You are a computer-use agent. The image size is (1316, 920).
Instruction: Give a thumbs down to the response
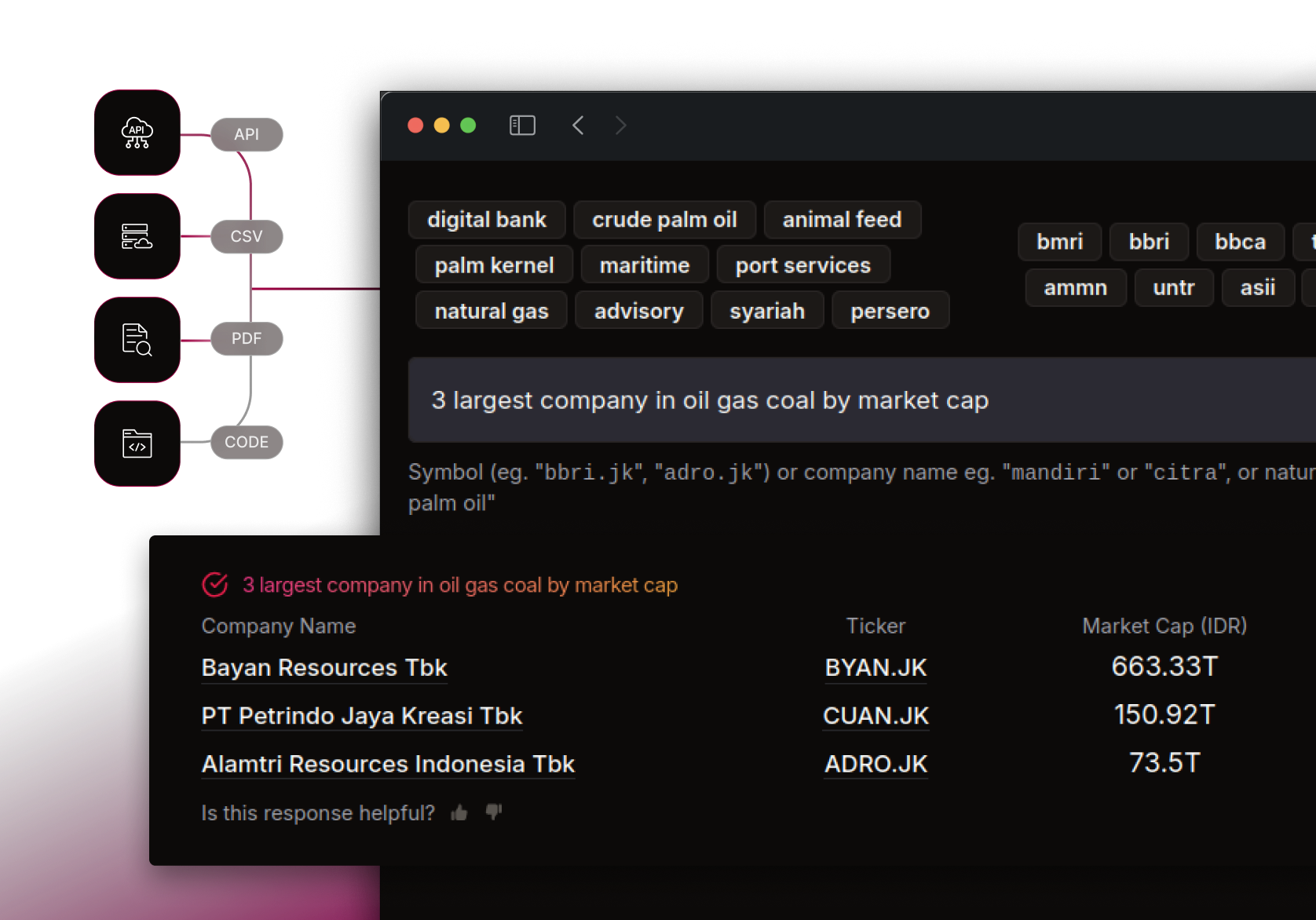[x=492, y=812]
